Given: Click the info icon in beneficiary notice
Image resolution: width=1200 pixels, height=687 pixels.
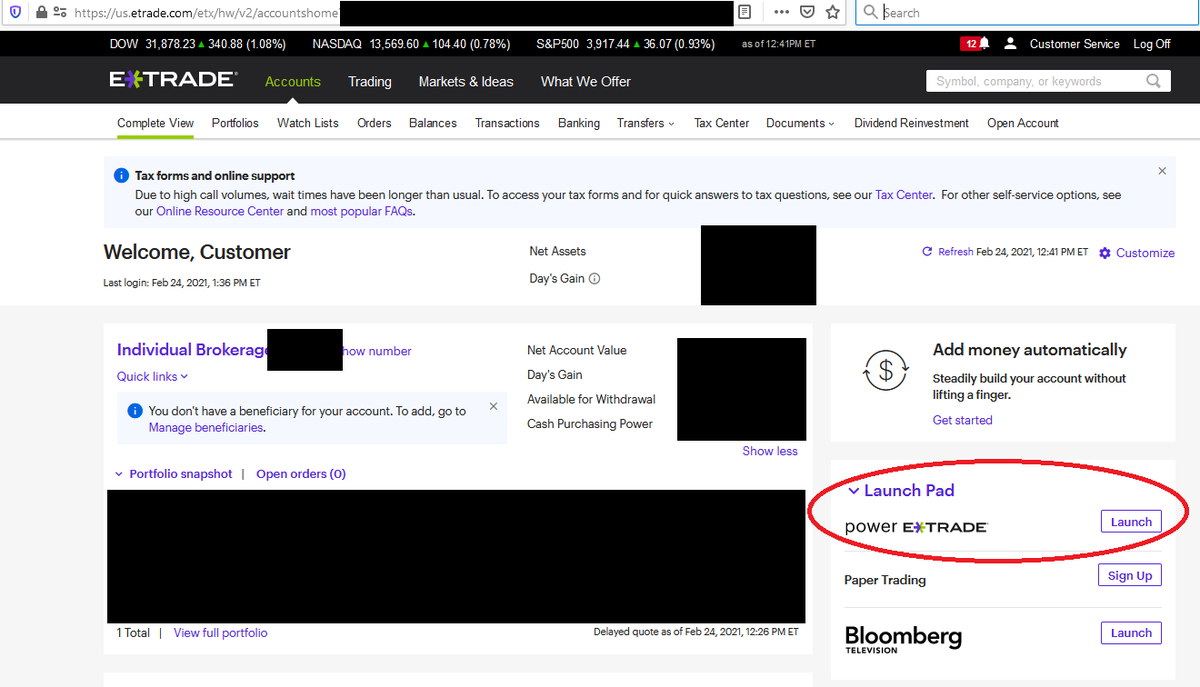Looking at the screenshot, I should coord(135,411).
